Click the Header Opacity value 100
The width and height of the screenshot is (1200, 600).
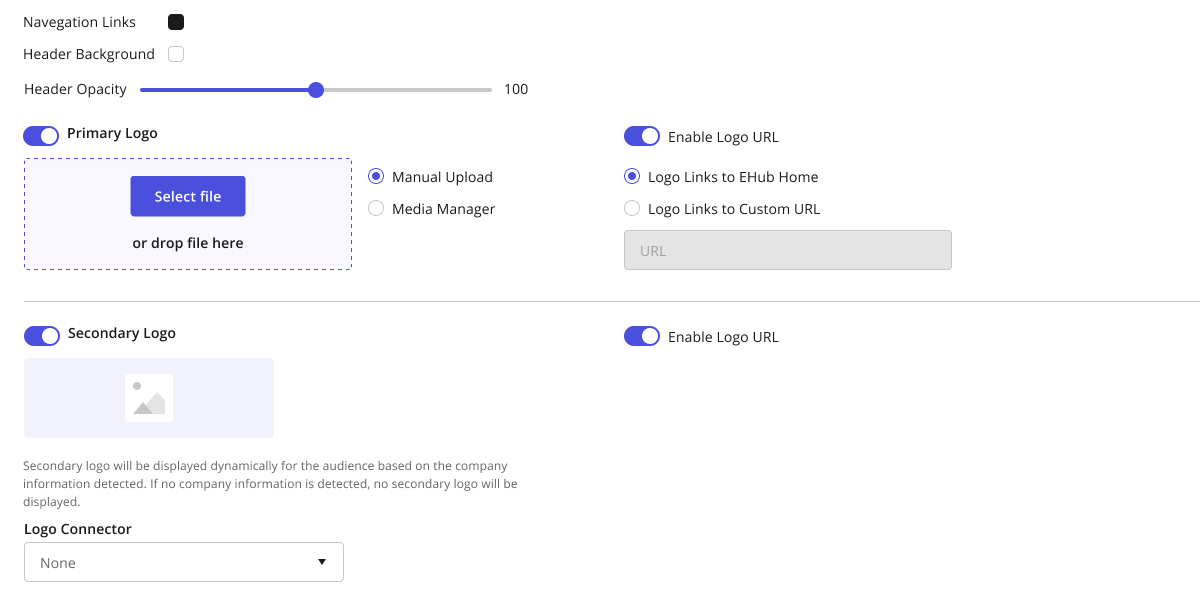coord(516,89)
